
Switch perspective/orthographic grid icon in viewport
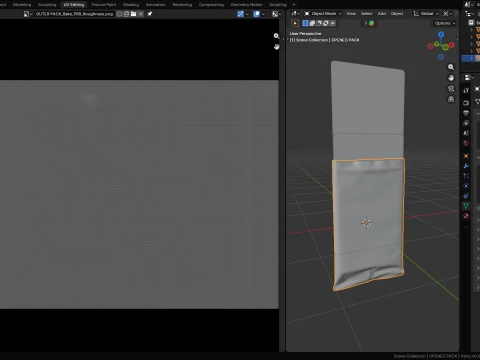[451, 99]
